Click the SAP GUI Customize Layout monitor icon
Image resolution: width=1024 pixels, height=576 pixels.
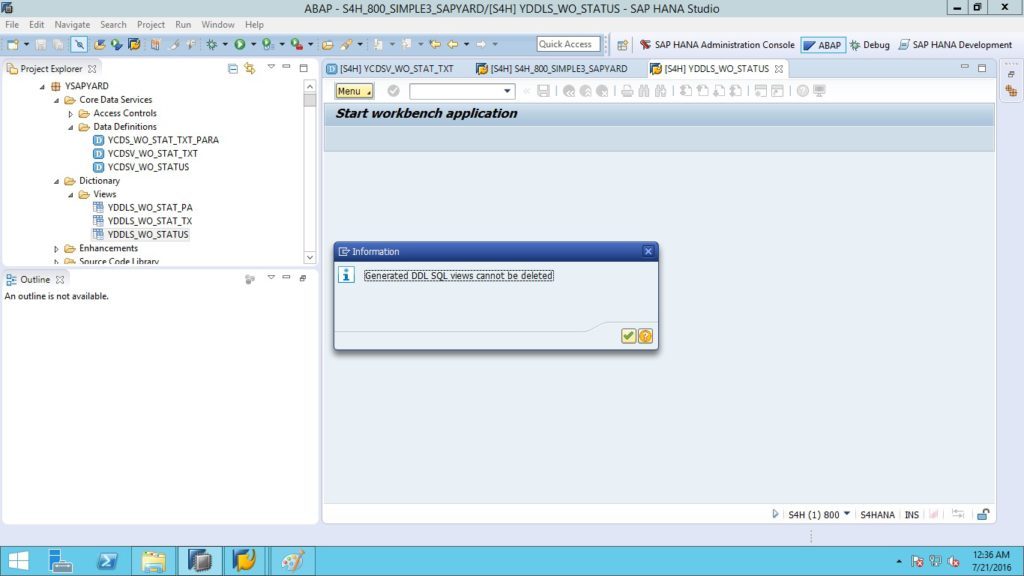tap(820, 91)
